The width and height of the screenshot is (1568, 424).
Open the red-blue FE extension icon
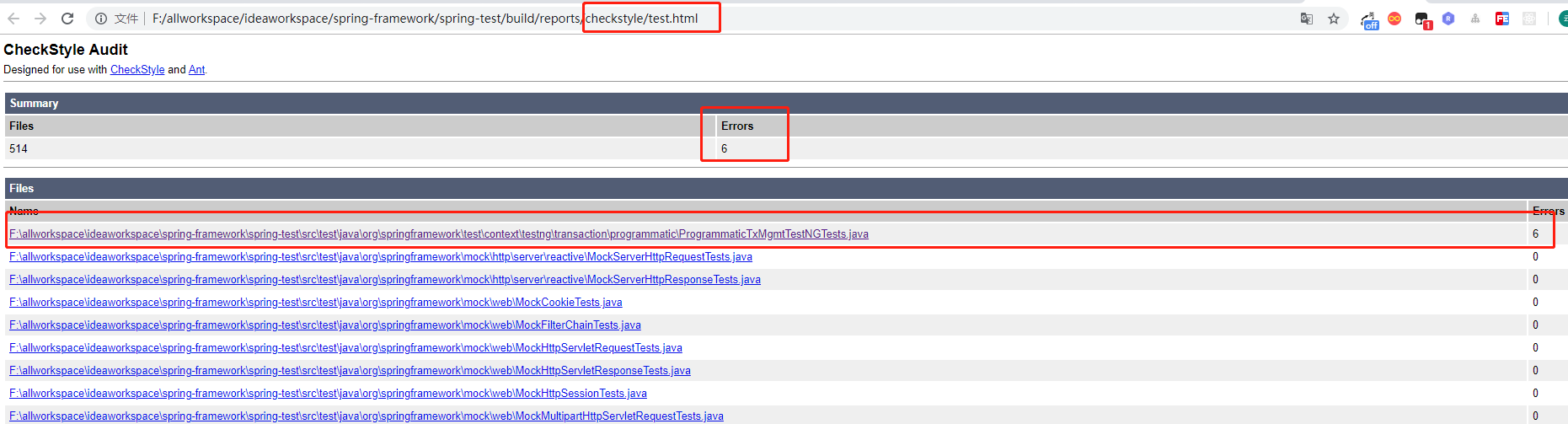click(x=1502, y=19)
